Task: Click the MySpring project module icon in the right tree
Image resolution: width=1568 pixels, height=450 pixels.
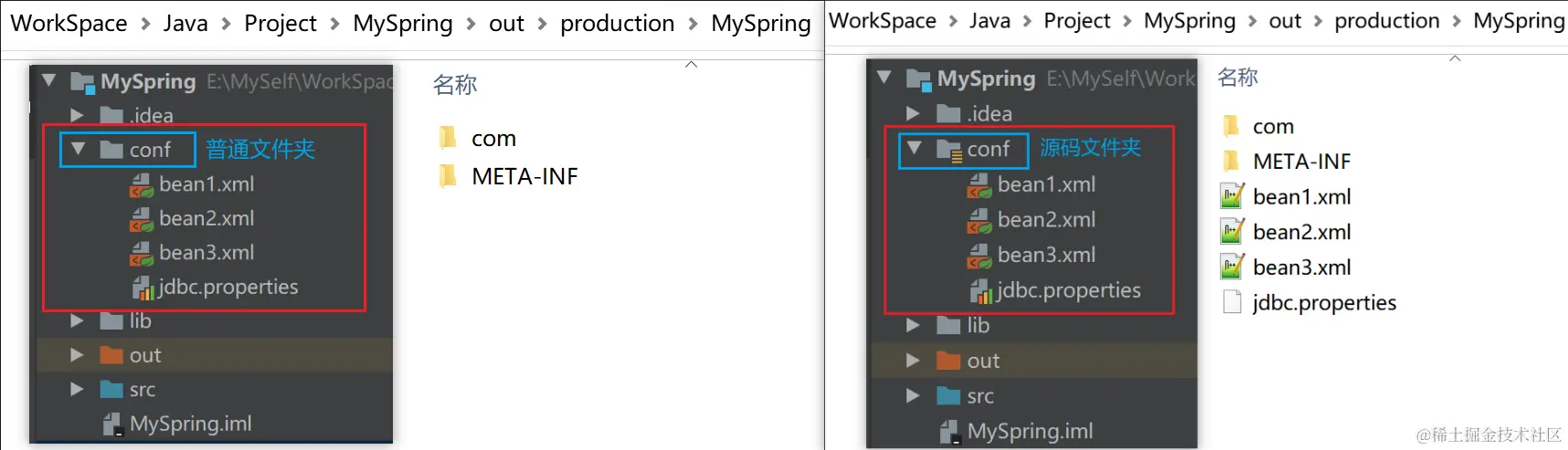Action: [918, 80]
